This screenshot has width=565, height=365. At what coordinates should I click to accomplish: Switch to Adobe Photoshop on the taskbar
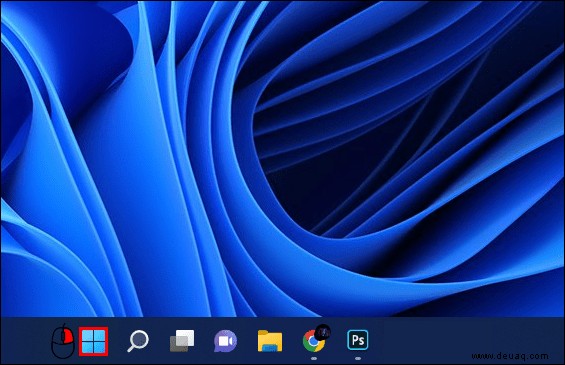click(357, 340)
